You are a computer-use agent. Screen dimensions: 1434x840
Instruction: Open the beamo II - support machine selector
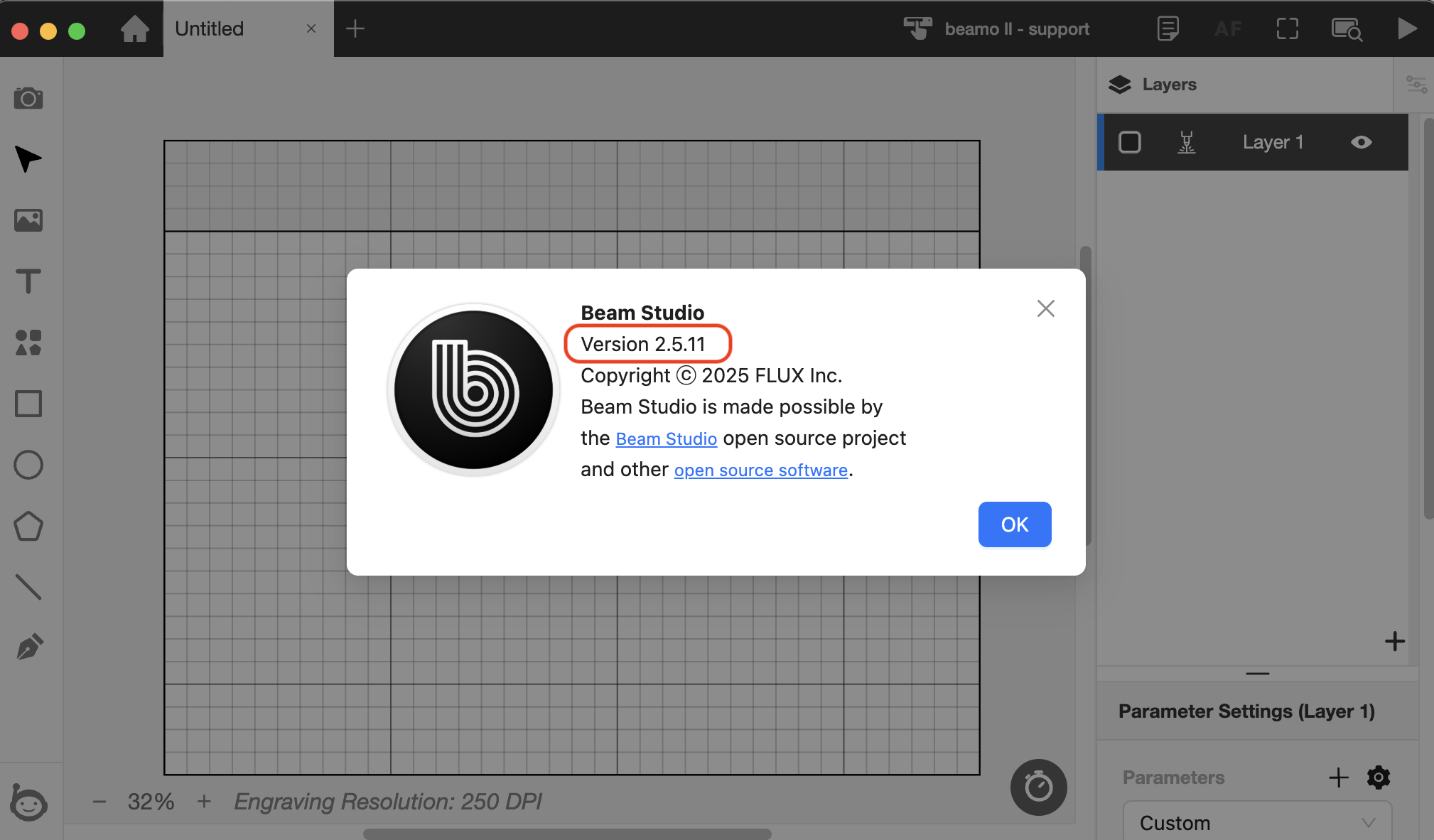pyautogui.click(x=996, y=28)
